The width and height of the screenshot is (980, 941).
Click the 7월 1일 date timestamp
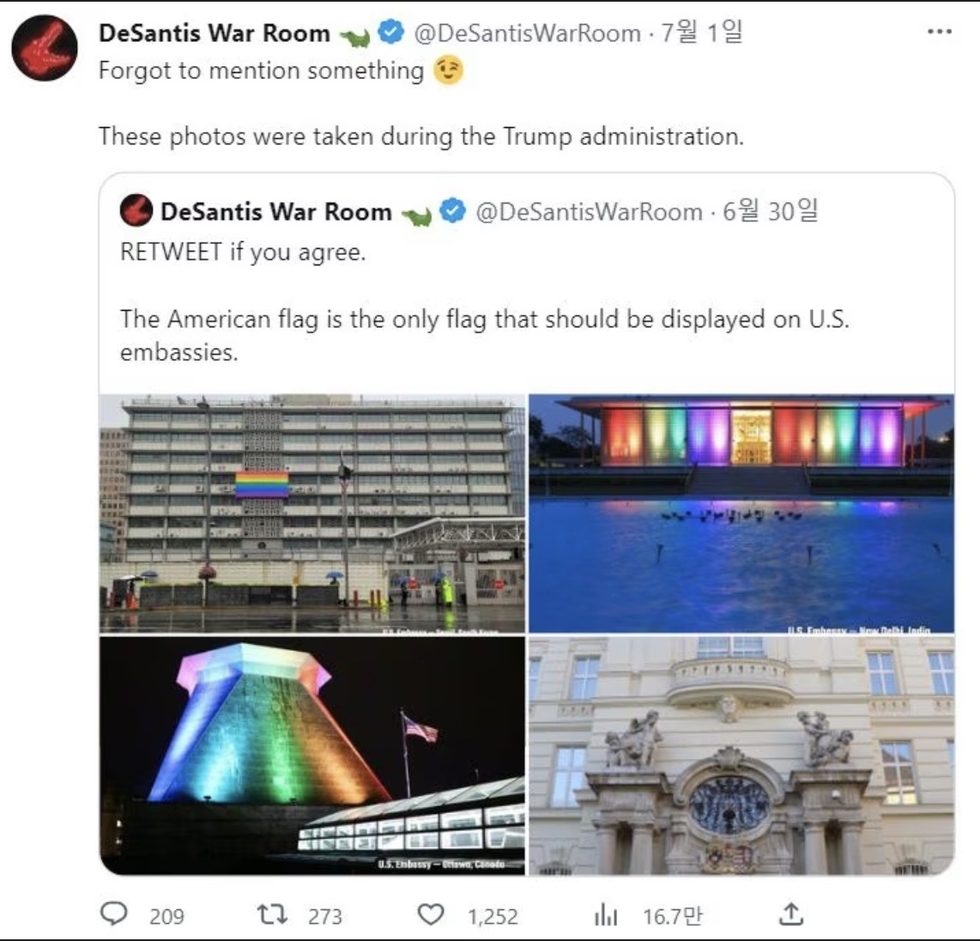(x=702, y=31)
